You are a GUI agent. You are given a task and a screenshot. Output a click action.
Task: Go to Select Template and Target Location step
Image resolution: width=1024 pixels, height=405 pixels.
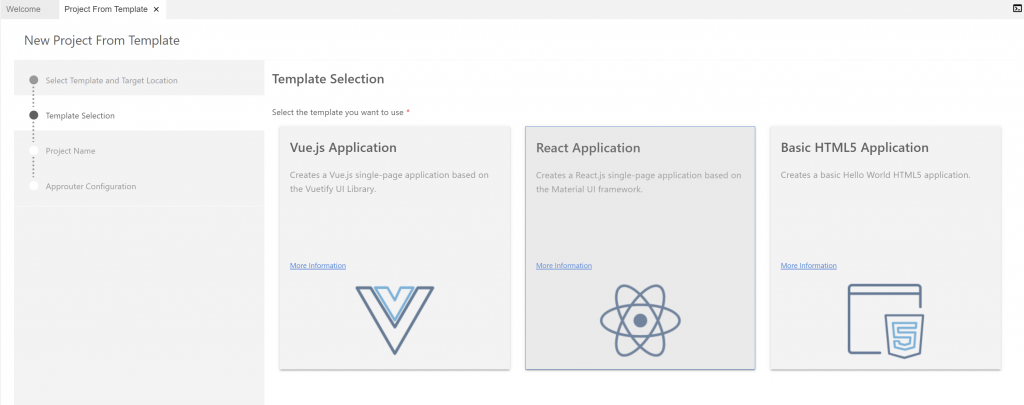click(112, 80)
